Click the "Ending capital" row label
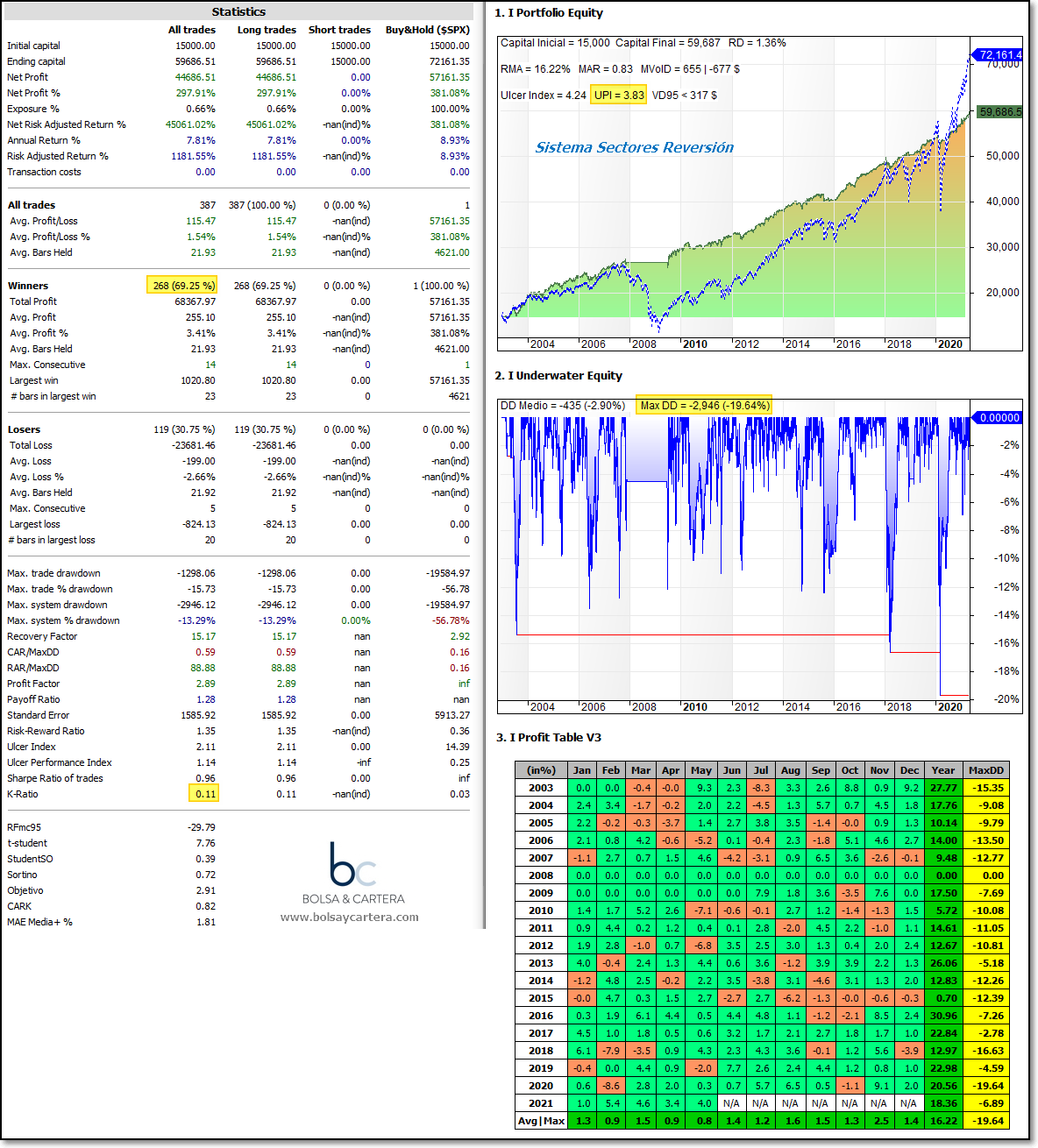Viewport: 1038px width, 1148px height. coord(36,61)
